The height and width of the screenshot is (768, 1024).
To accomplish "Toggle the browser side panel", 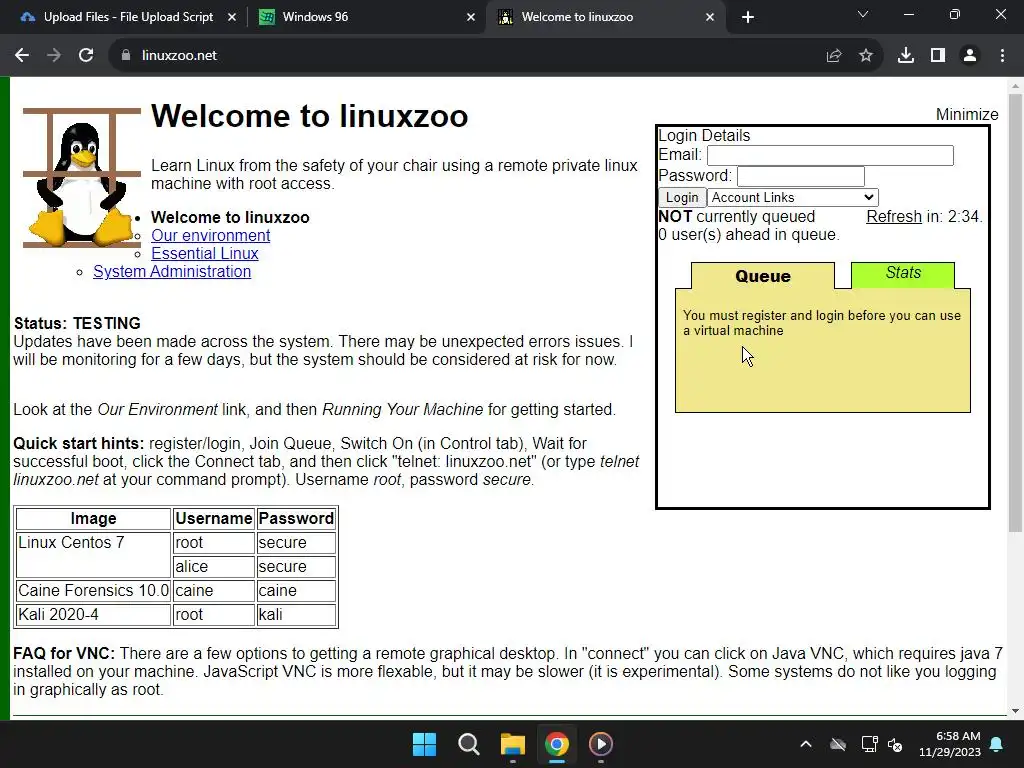I will (938, 56).
